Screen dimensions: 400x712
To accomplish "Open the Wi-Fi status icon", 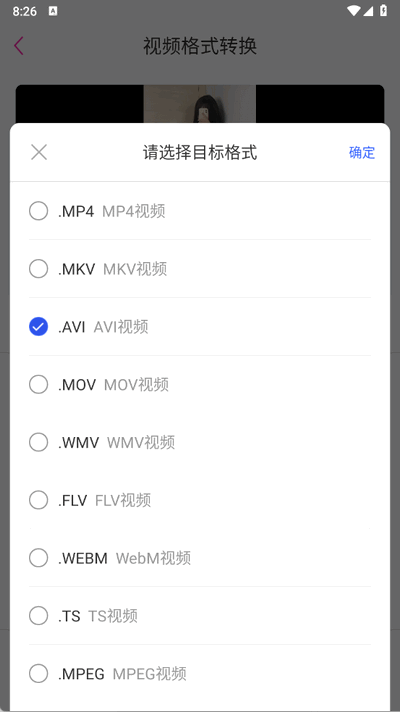I will click(x=353, y=11).
